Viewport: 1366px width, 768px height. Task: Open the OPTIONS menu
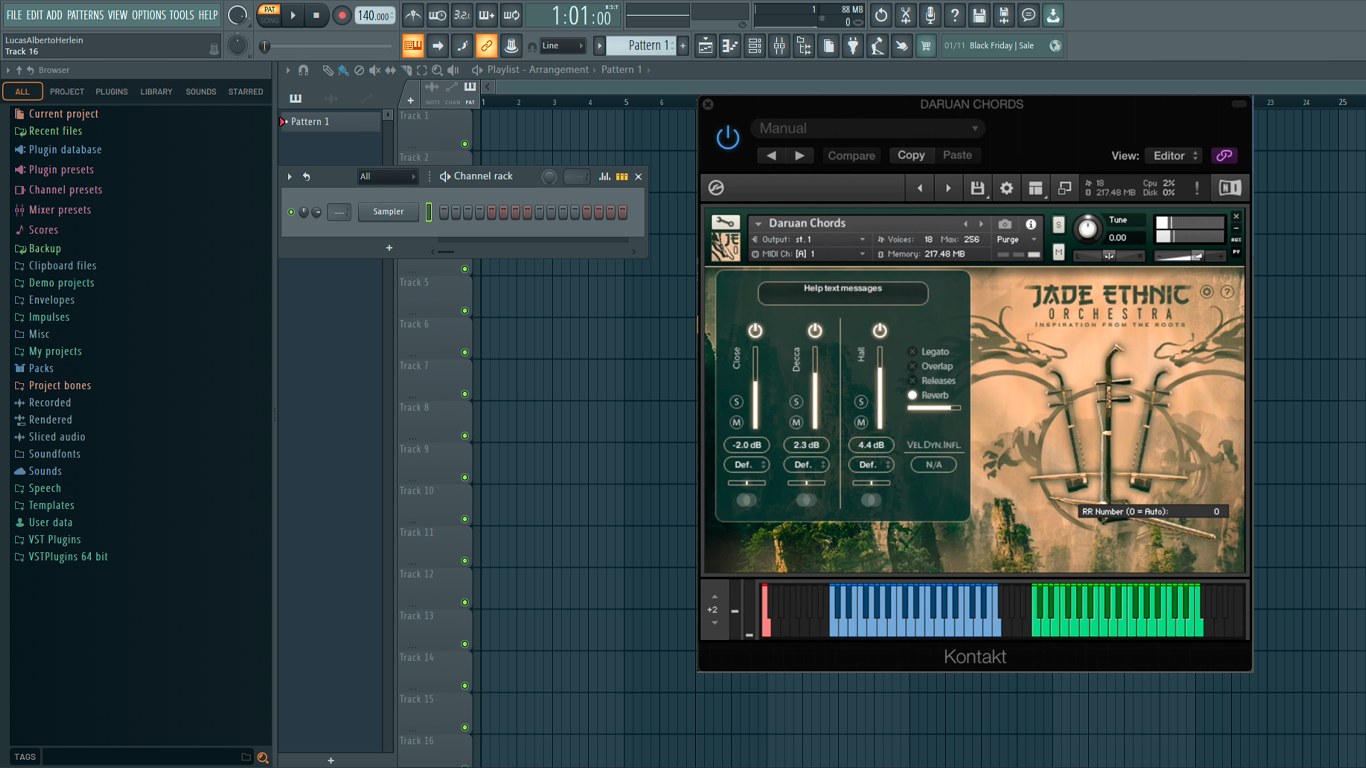[149, 15]
